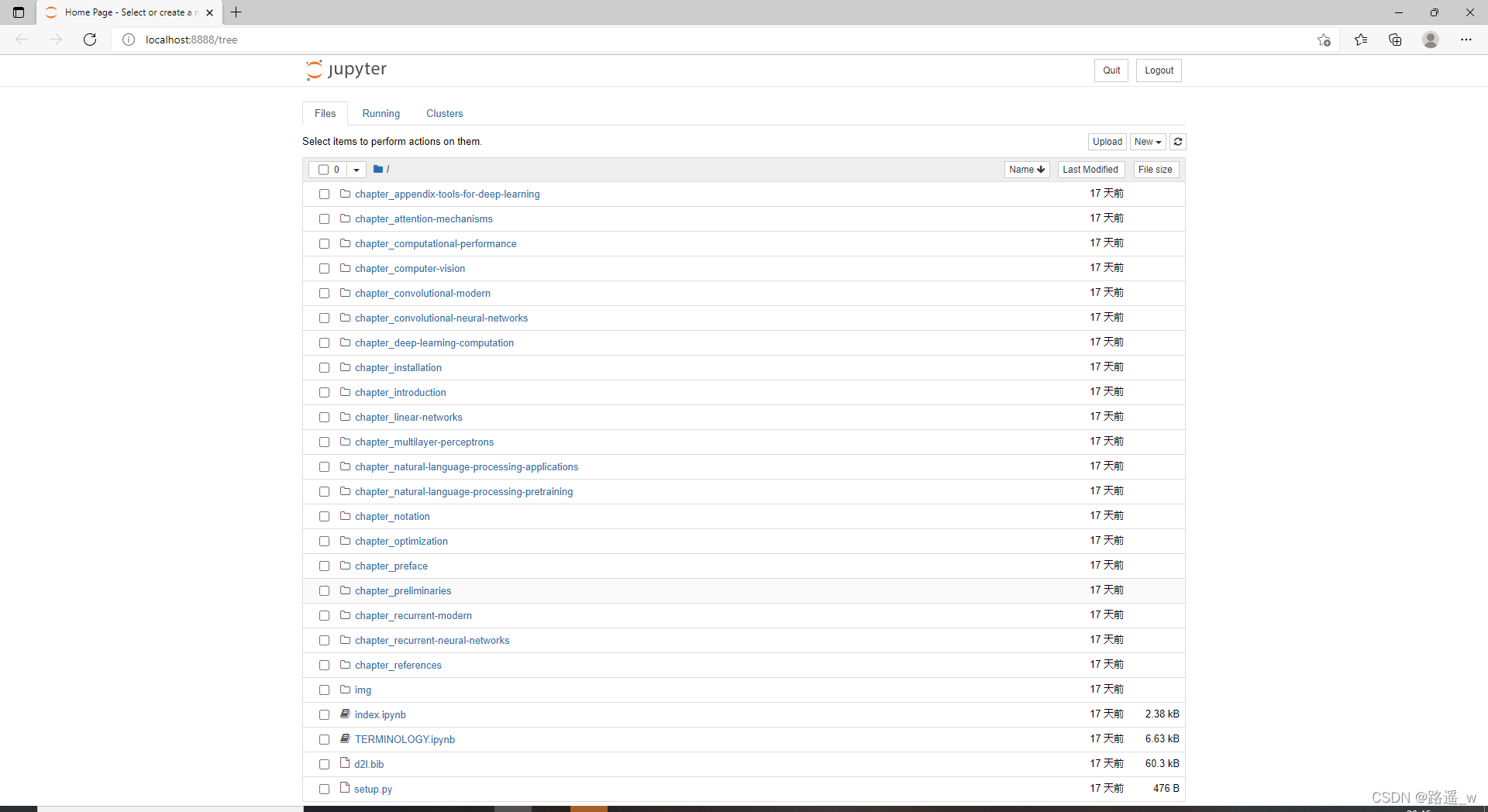
Task: Open the New dropdown menu
Action: coord(1148,142)
